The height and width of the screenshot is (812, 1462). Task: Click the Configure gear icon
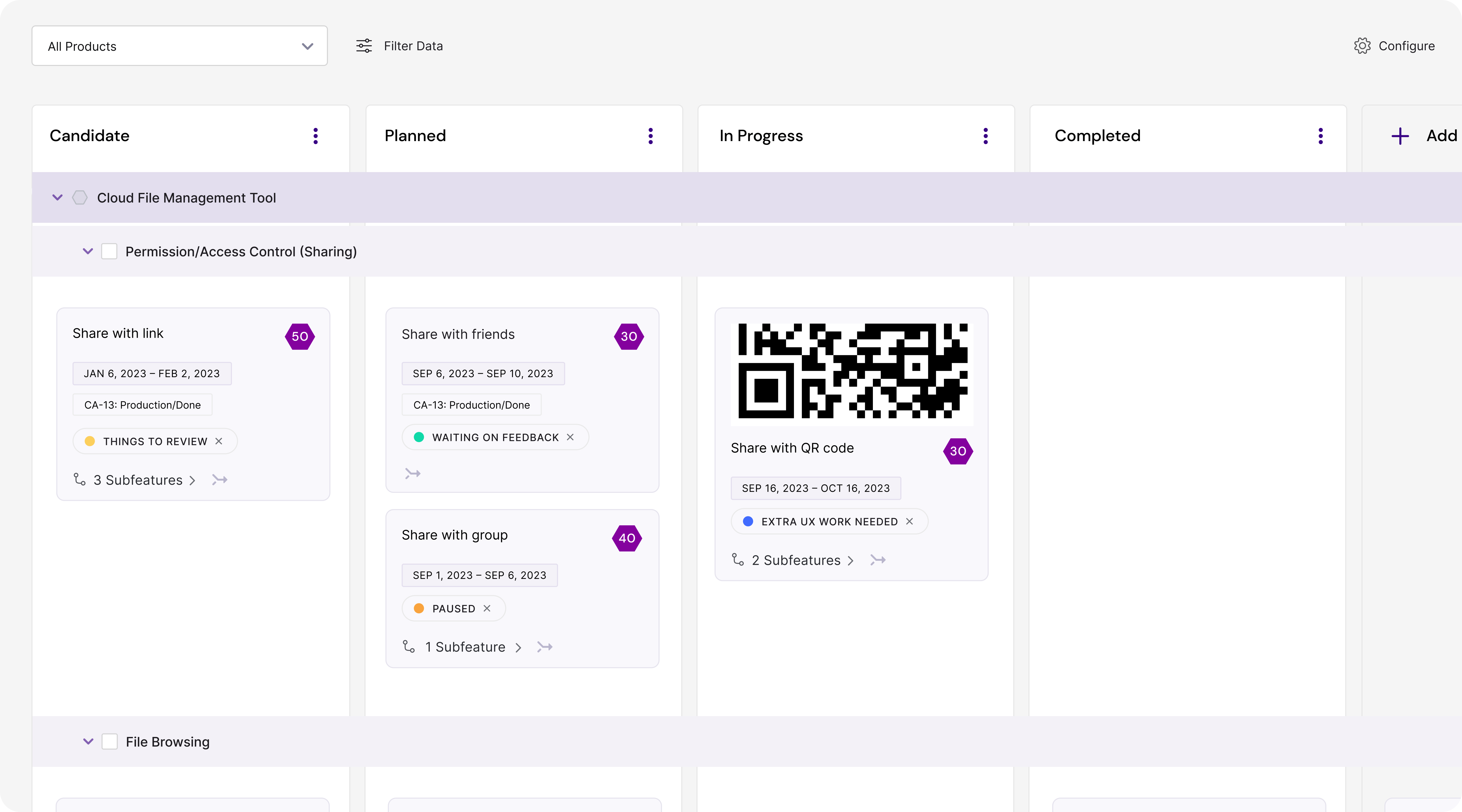pyautogui.click(x=1362, y=46)
